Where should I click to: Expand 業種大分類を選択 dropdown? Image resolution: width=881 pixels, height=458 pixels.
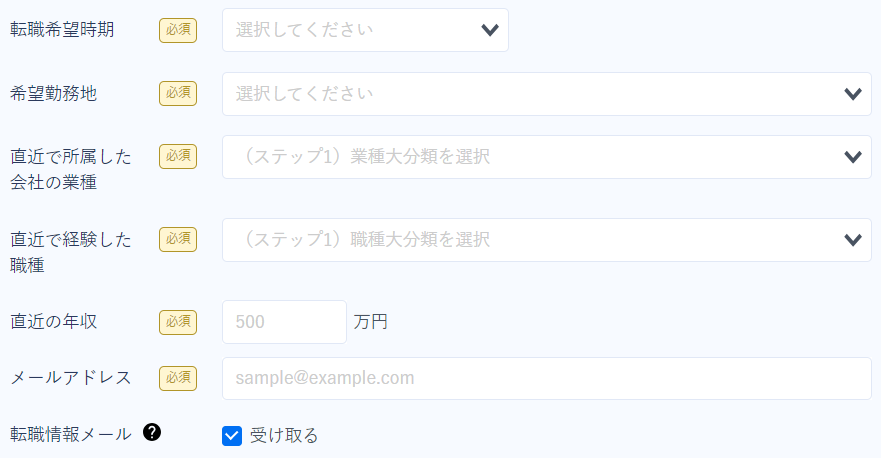coord(547,157)
